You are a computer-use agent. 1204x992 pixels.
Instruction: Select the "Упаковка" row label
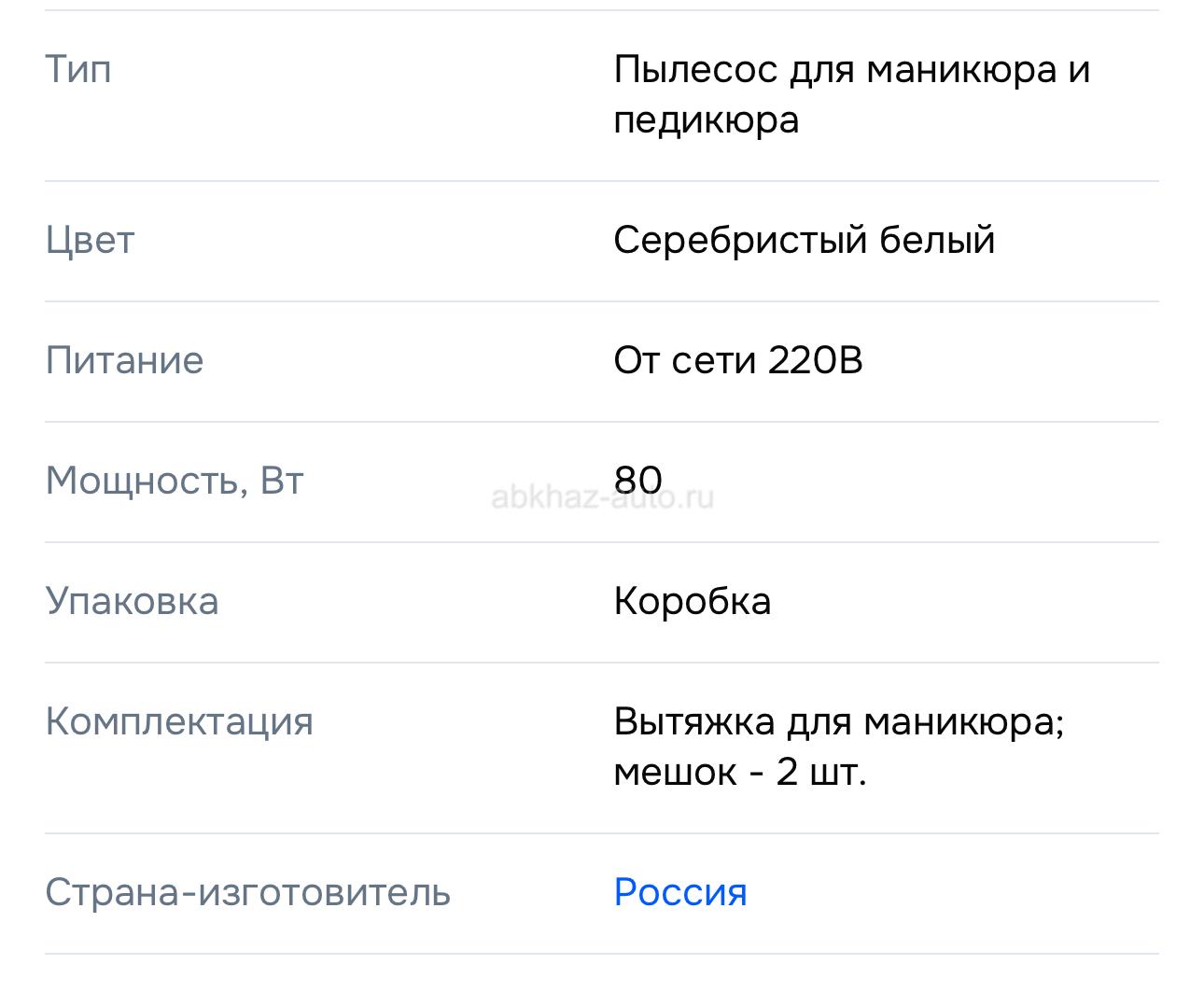coord(132,601)
